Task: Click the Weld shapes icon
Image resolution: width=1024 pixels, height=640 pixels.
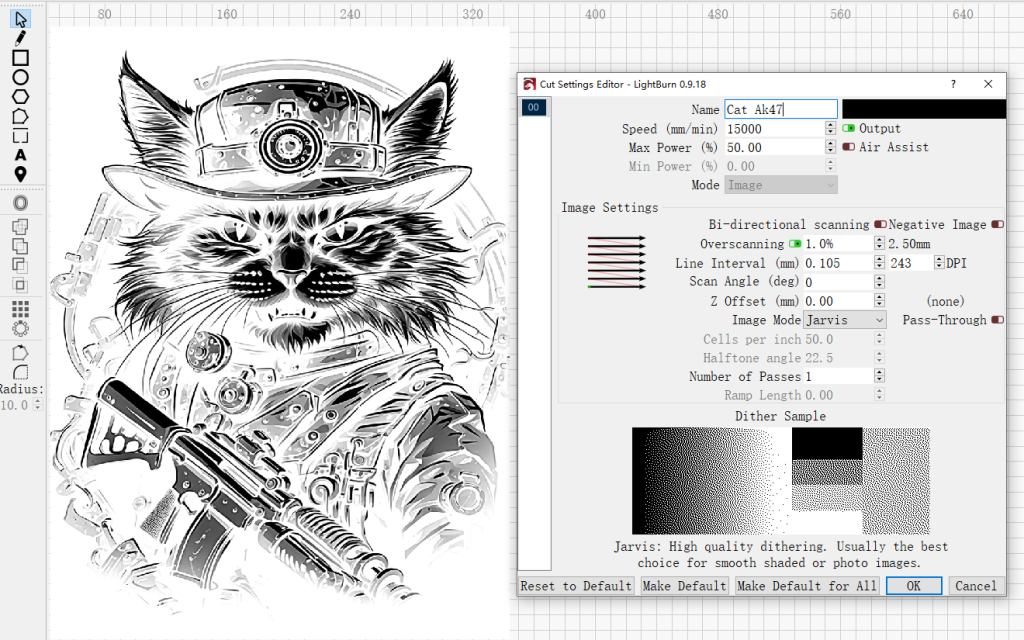Action: 20,227
